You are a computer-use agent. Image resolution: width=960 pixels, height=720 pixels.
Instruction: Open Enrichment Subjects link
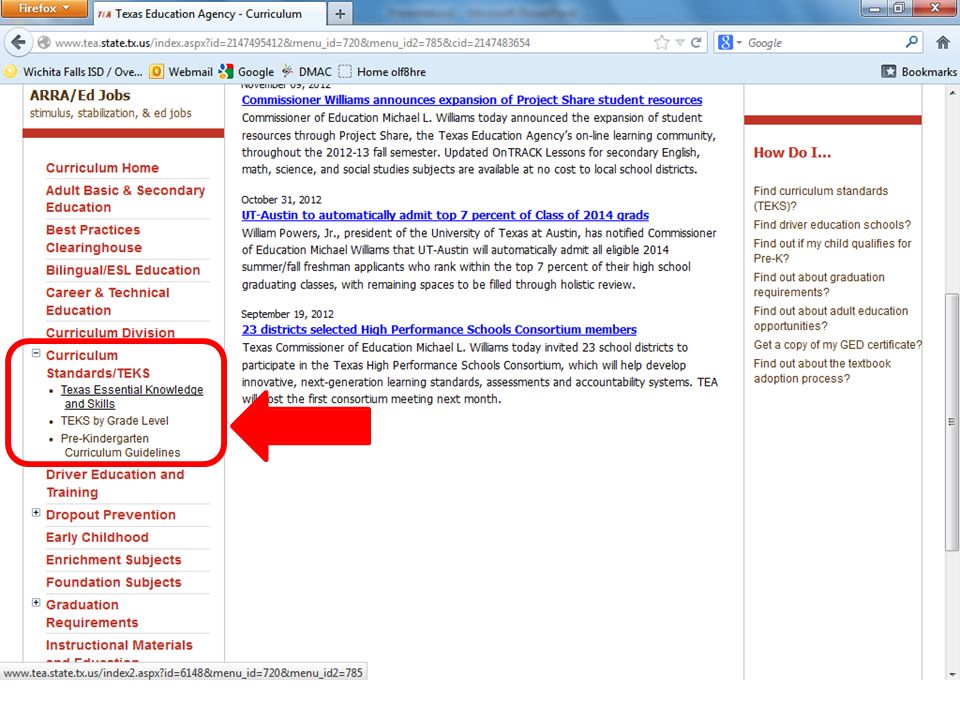tap(114, 560)
